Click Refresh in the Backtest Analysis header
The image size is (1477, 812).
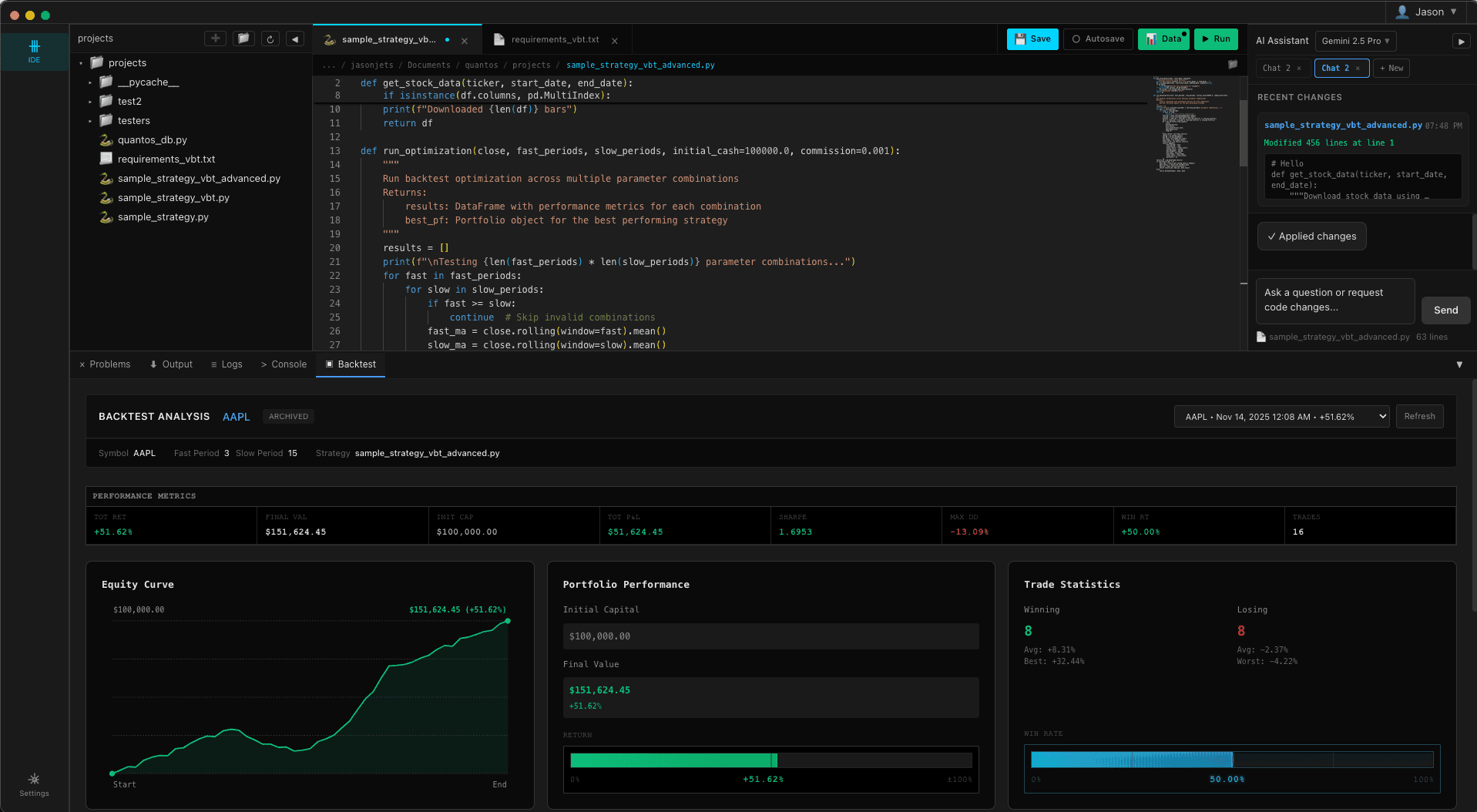click(x=1418, y=416)
